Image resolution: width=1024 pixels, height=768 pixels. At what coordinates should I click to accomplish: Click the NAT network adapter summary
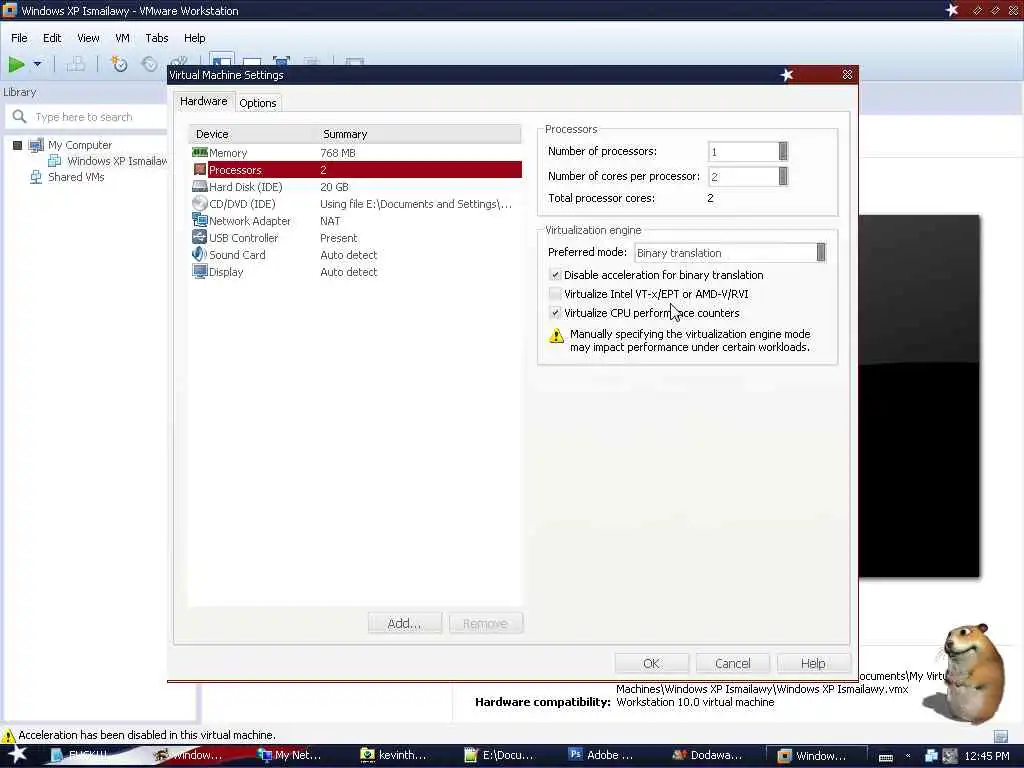point(330,221)
